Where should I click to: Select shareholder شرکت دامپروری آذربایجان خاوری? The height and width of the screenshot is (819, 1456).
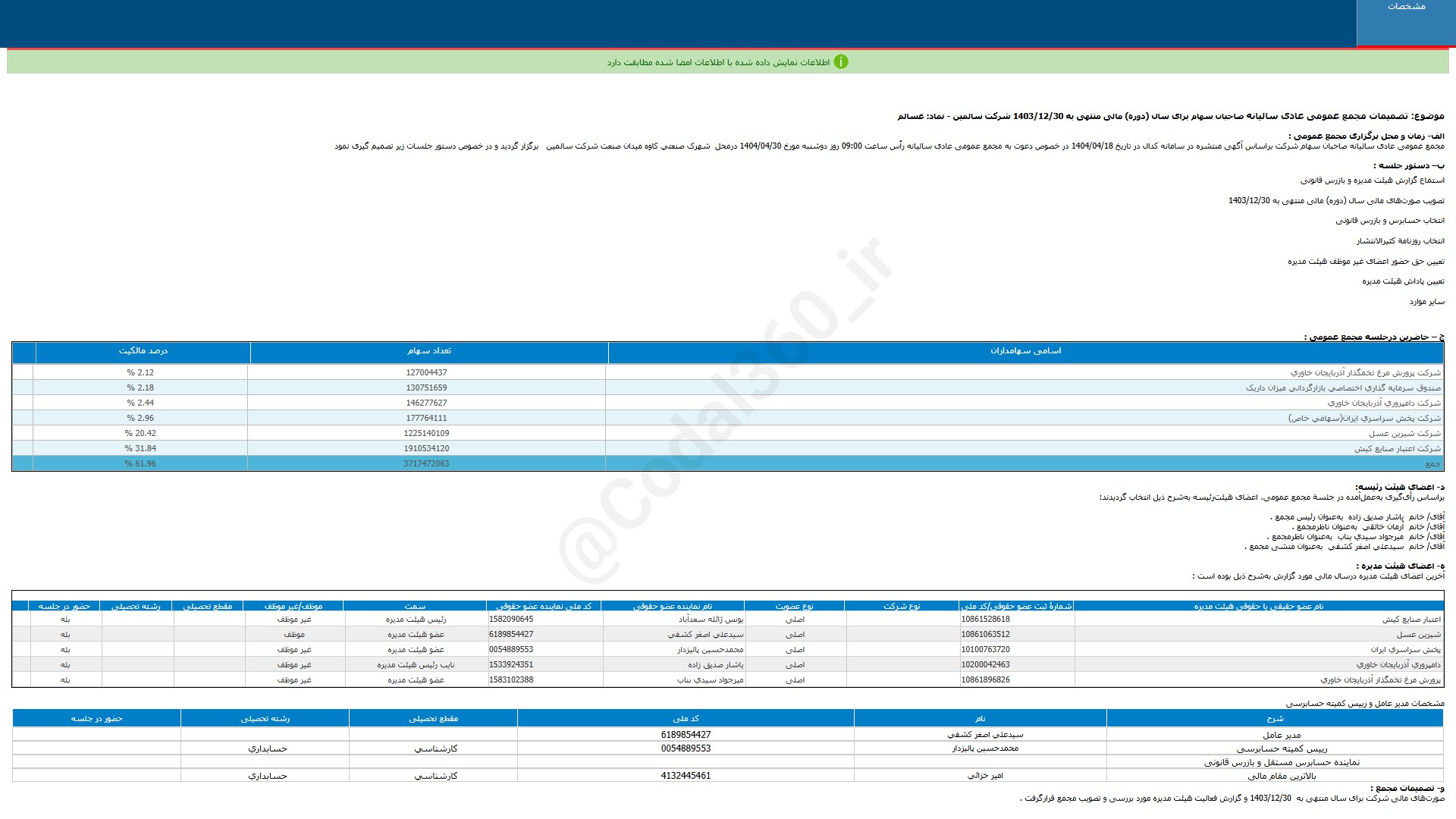pyautogui.click(x=1384, y=403)
